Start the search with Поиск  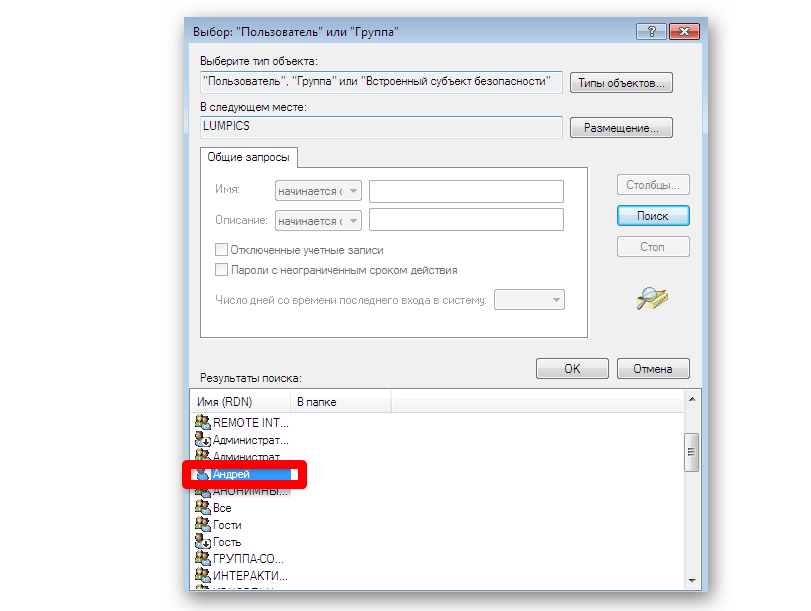(653, 216)
